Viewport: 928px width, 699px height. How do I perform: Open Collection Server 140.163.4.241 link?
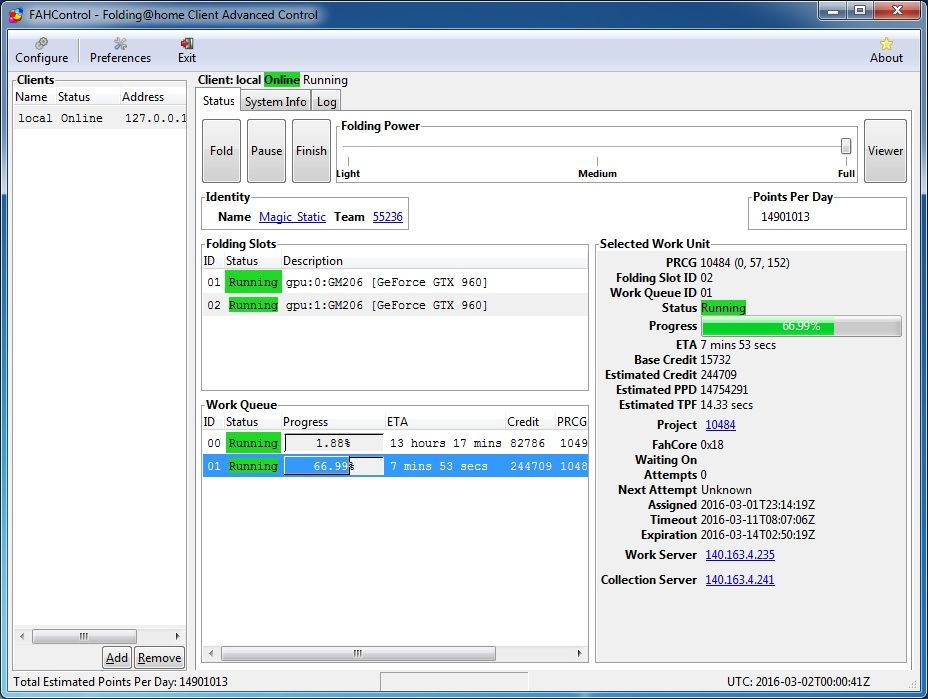tap(740, 579)
